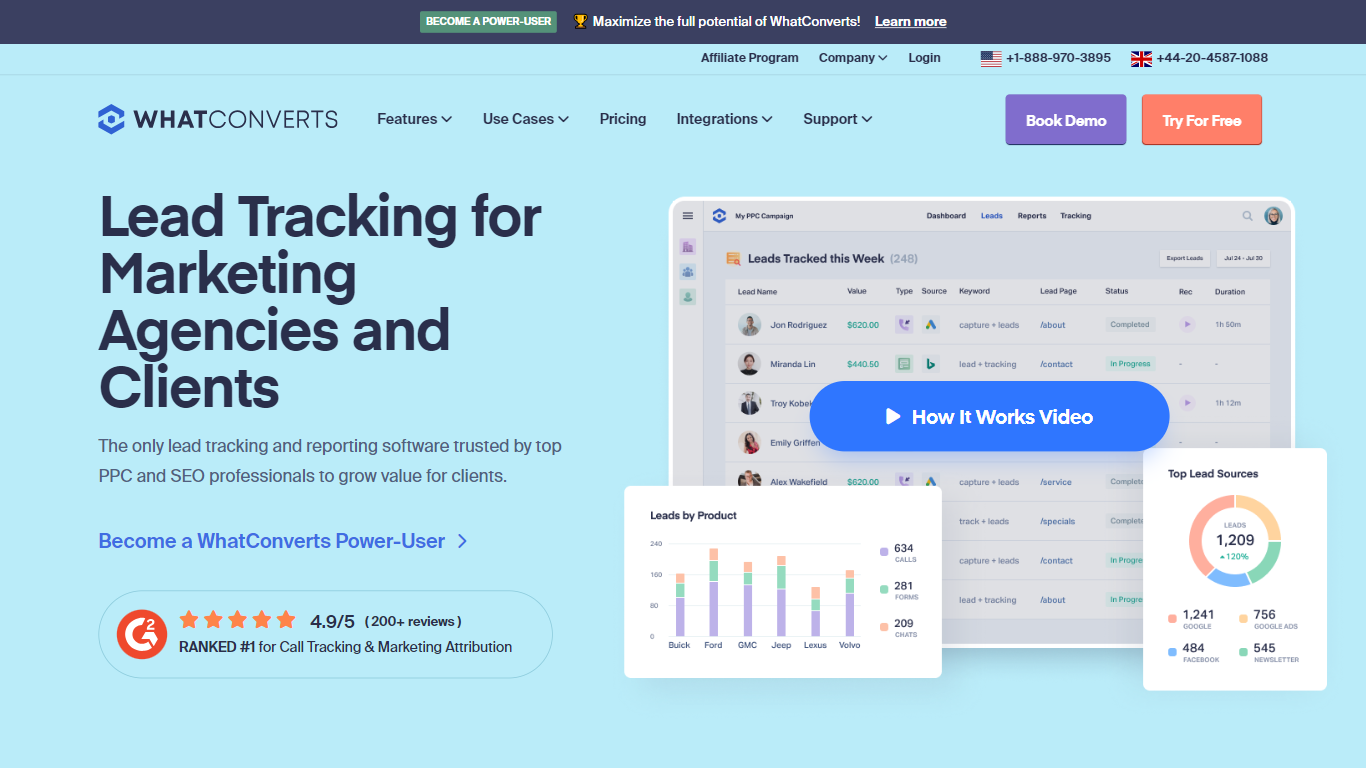This screenshot has height=768, width=1366.
Task: Click the +44-20-4587-1088 phone number
Action: pos(1212,58)
